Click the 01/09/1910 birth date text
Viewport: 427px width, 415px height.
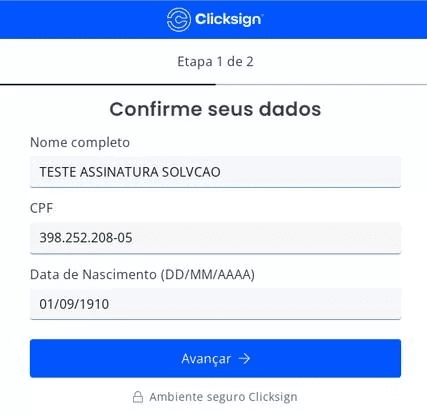coord(74,304)
